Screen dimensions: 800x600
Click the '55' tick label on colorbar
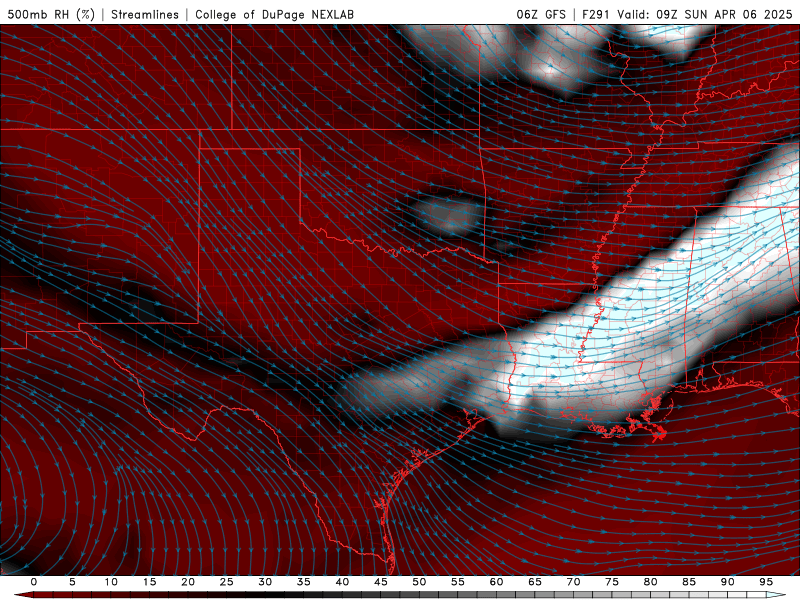458,582
